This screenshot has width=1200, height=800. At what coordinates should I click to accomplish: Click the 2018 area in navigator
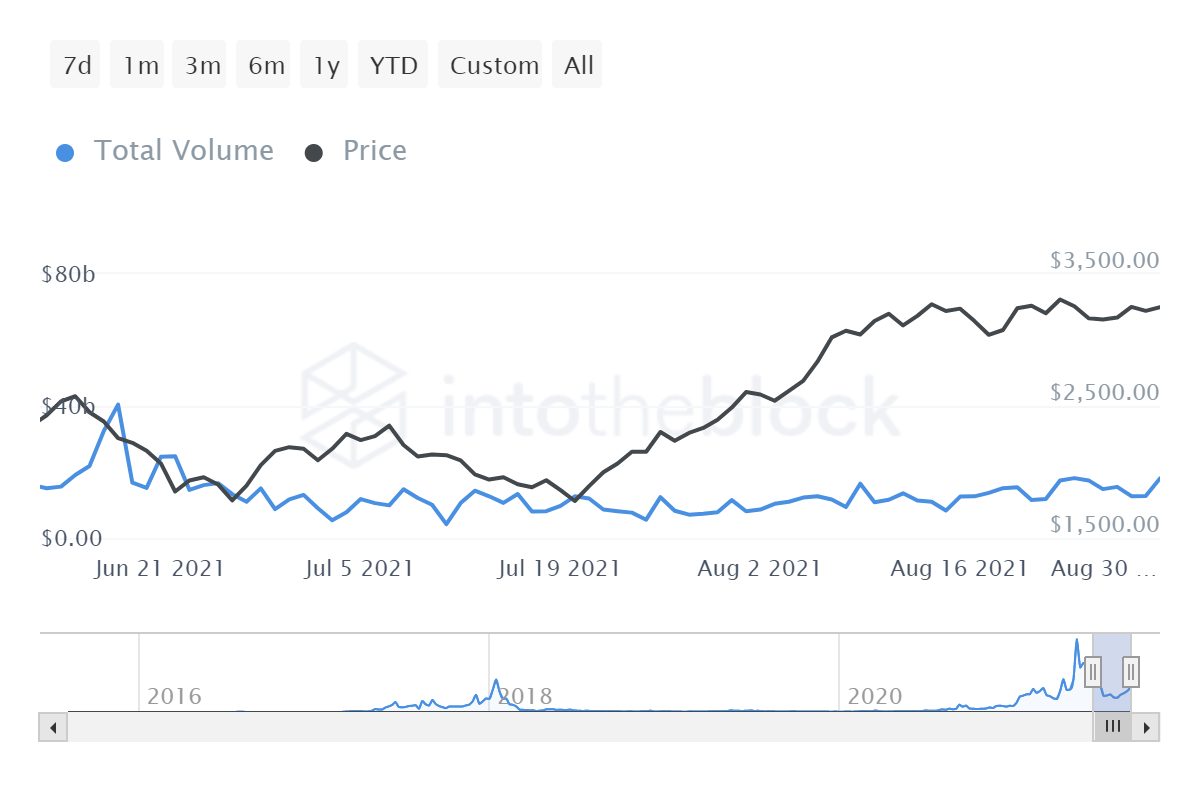(x=524, y=695)
